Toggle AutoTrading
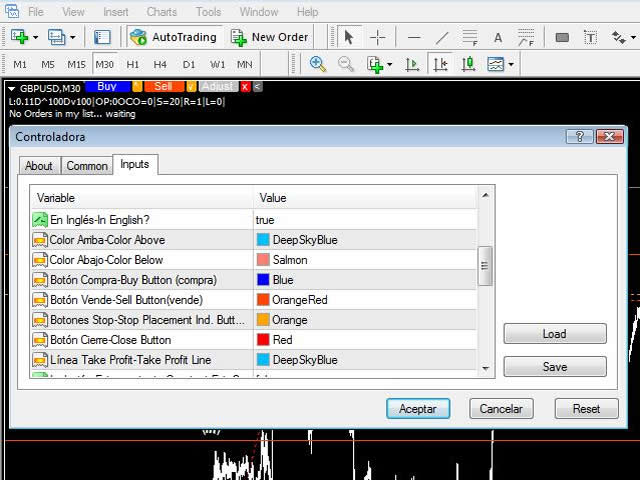The image size is (640, 480). point(173,37)
